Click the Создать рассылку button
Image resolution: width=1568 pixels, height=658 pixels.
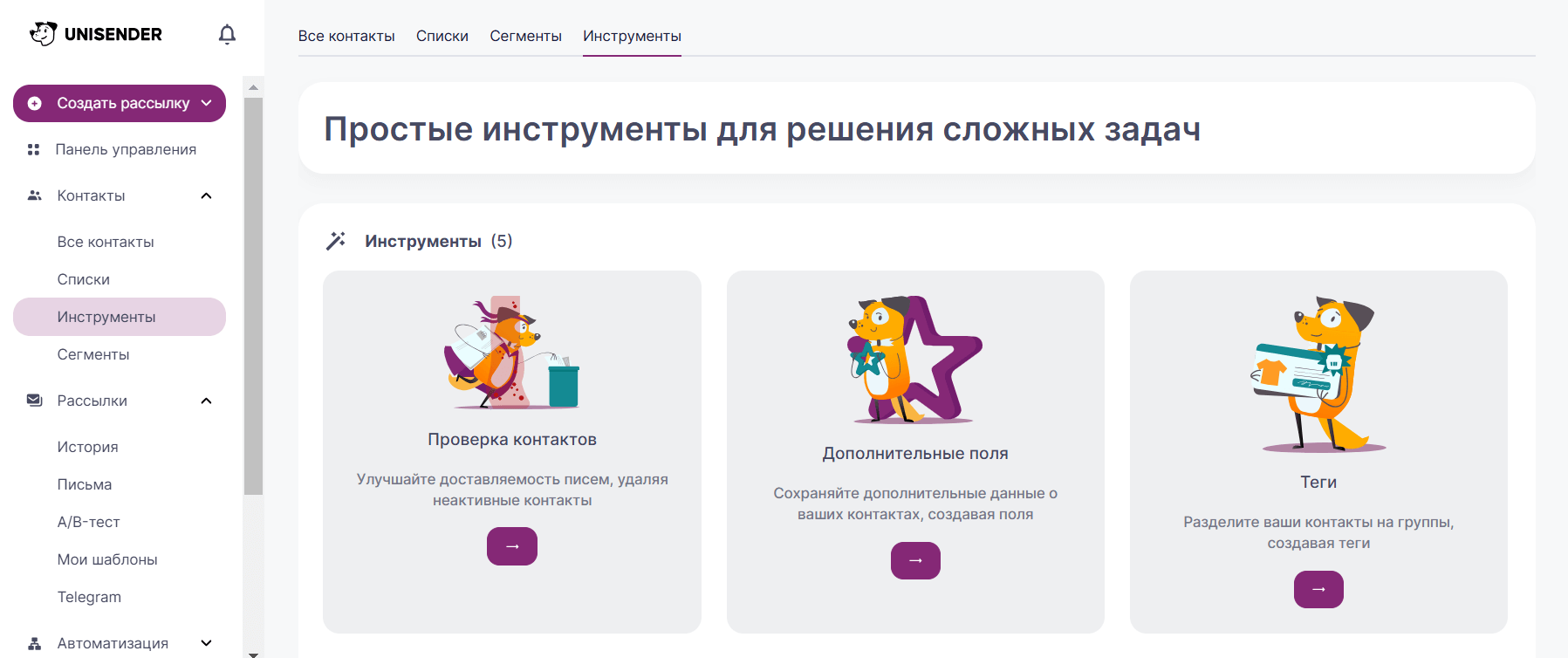coord(120,103)
